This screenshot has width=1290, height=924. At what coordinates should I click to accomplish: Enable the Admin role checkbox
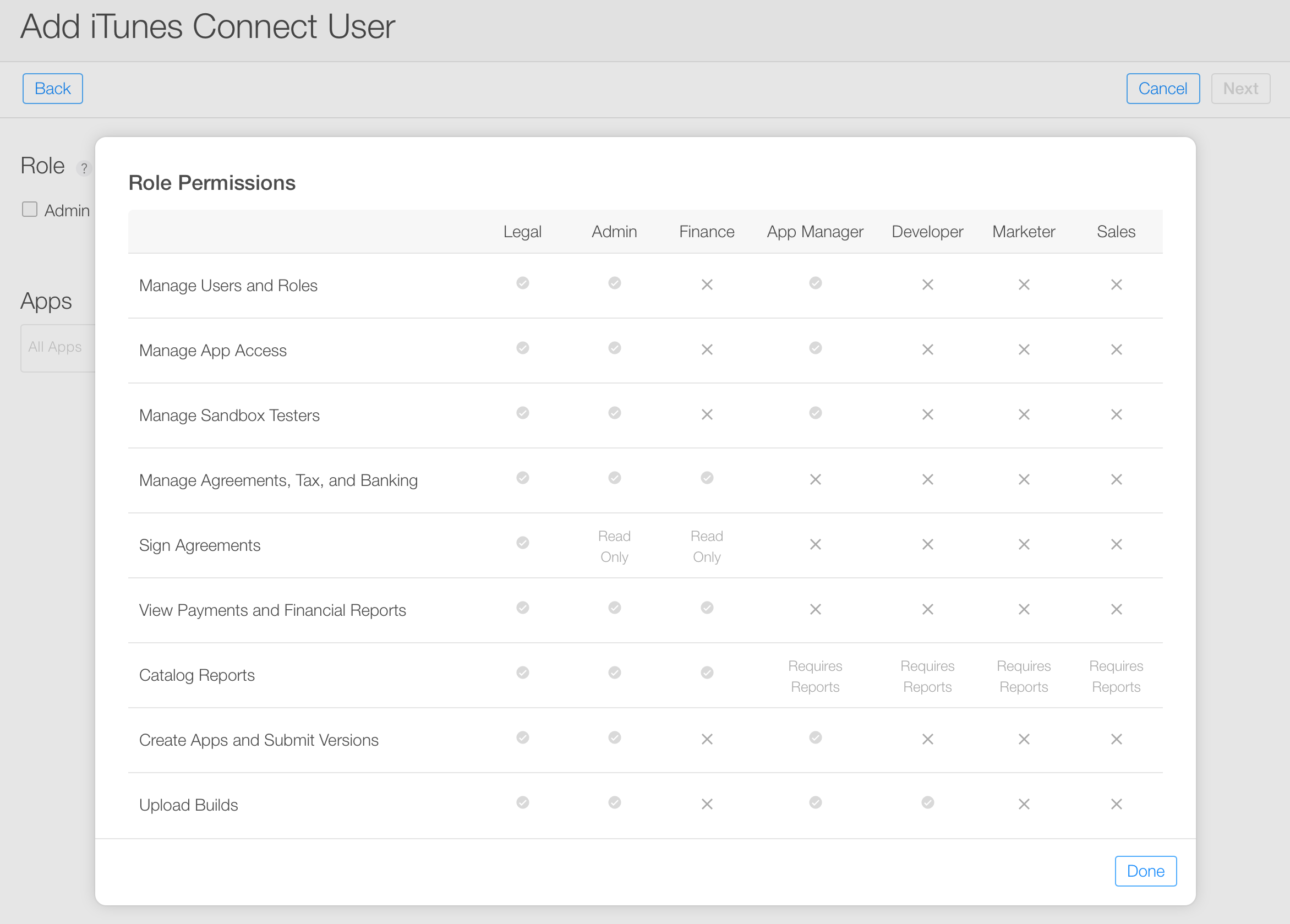pyautogui.click(x=30, y=209)
